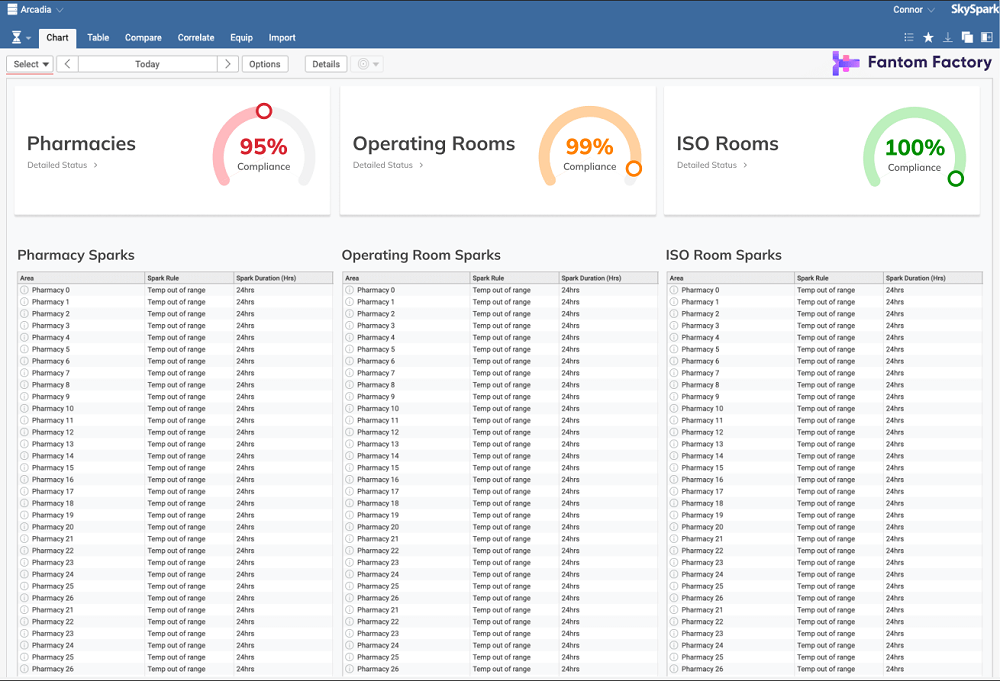Viewport: 1000px width, 681px height.
Task: Sort Pharmacy Sparks by Spark Rule header
Action: point(189,278)
